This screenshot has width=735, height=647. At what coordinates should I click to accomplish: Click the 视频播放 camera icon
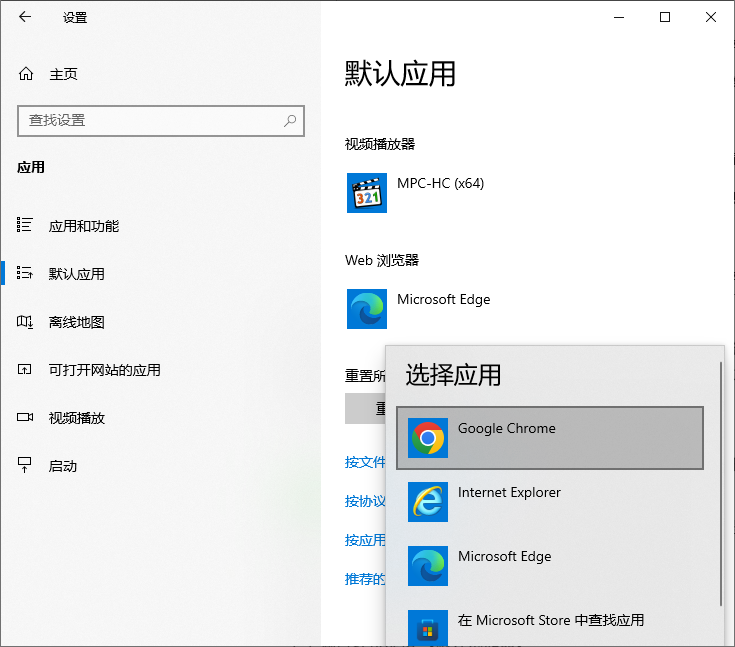click(x=24, y=417)
